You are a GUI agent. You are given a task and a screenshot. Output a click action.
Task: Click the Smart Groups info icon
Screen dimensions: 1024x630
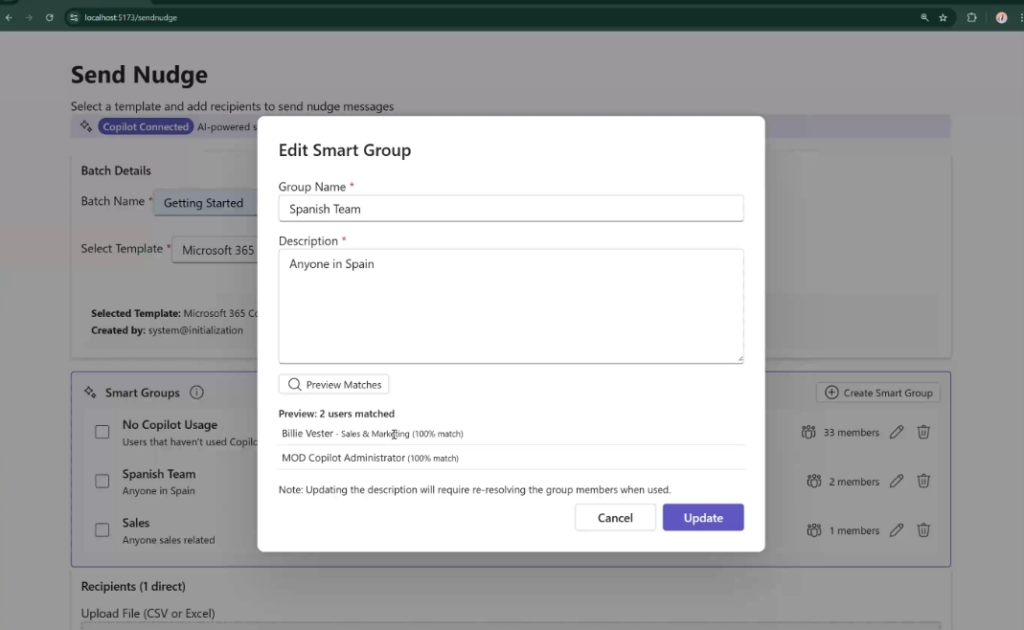(197, 393)
